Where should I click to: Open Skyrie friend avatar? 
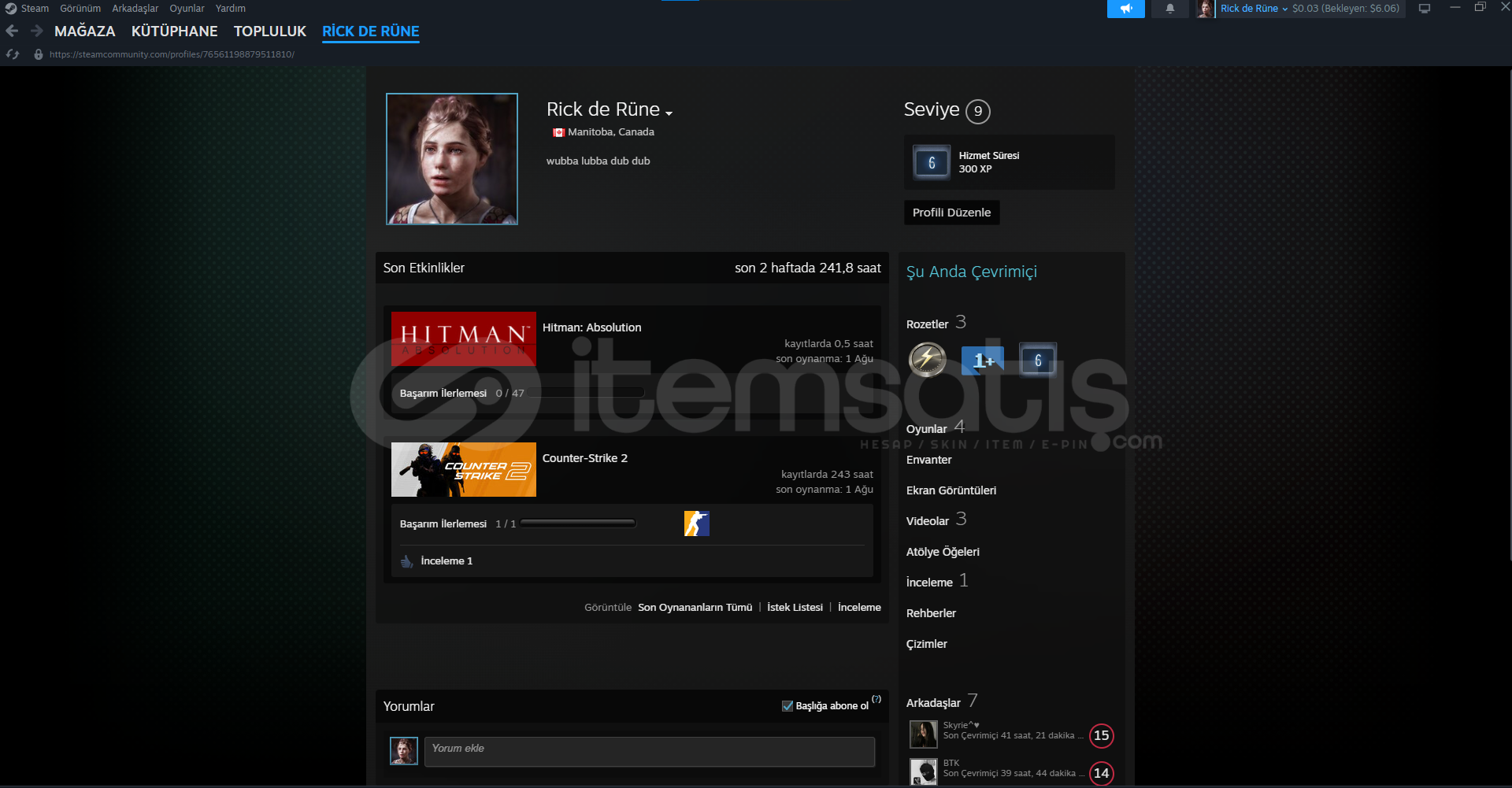924,734
